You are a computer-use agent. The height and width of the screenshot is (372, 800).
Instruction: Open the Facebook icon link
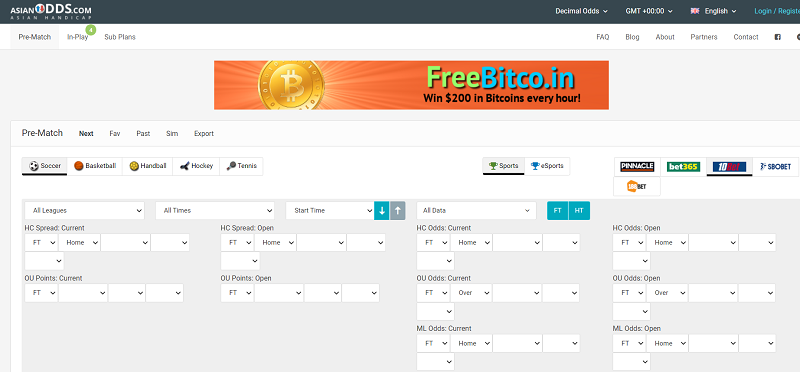coord(778,37)
